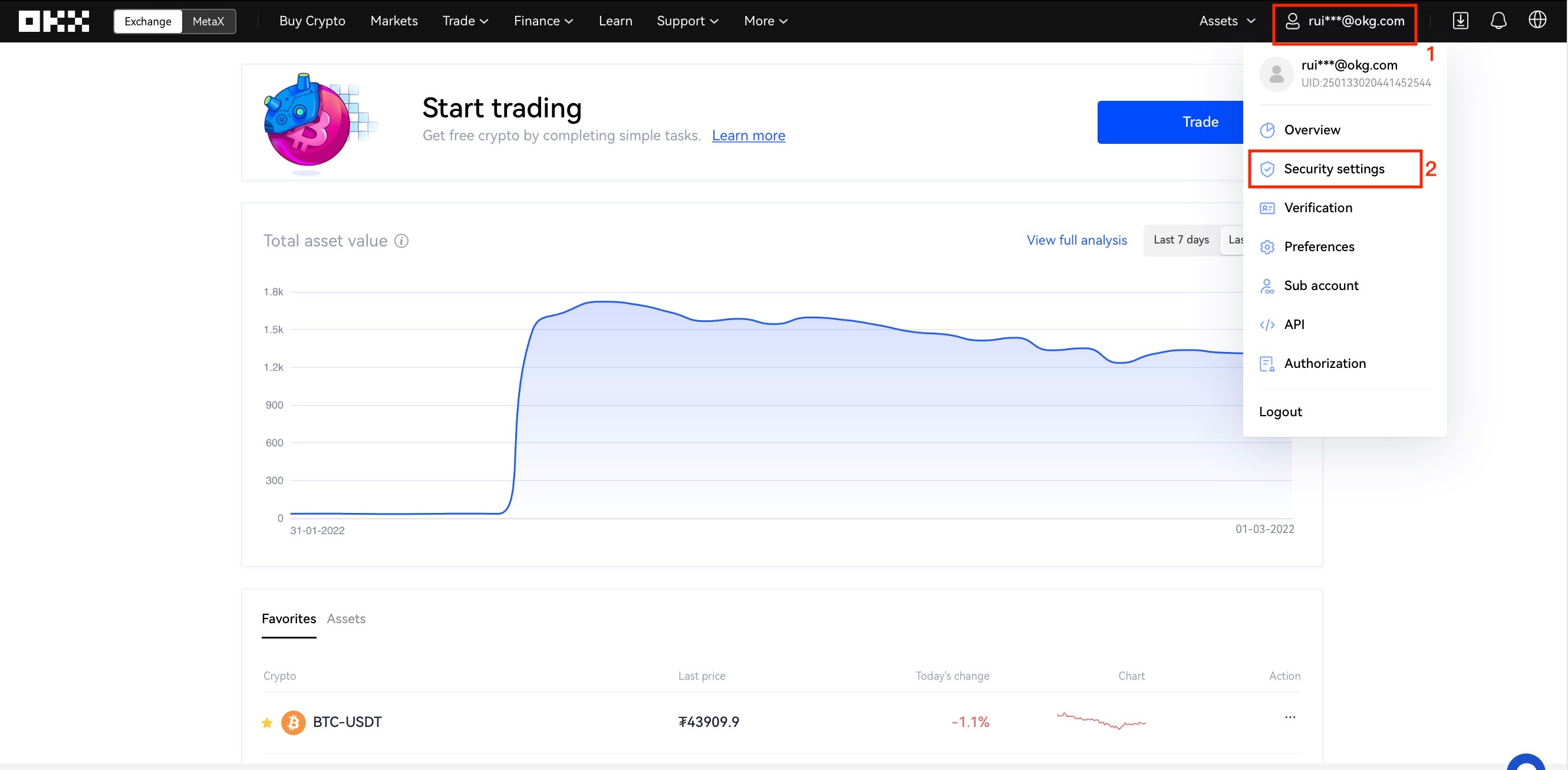Screen dimensions: 1568x770
Task: Switch to MetaX mode
Action: point(208,21)
